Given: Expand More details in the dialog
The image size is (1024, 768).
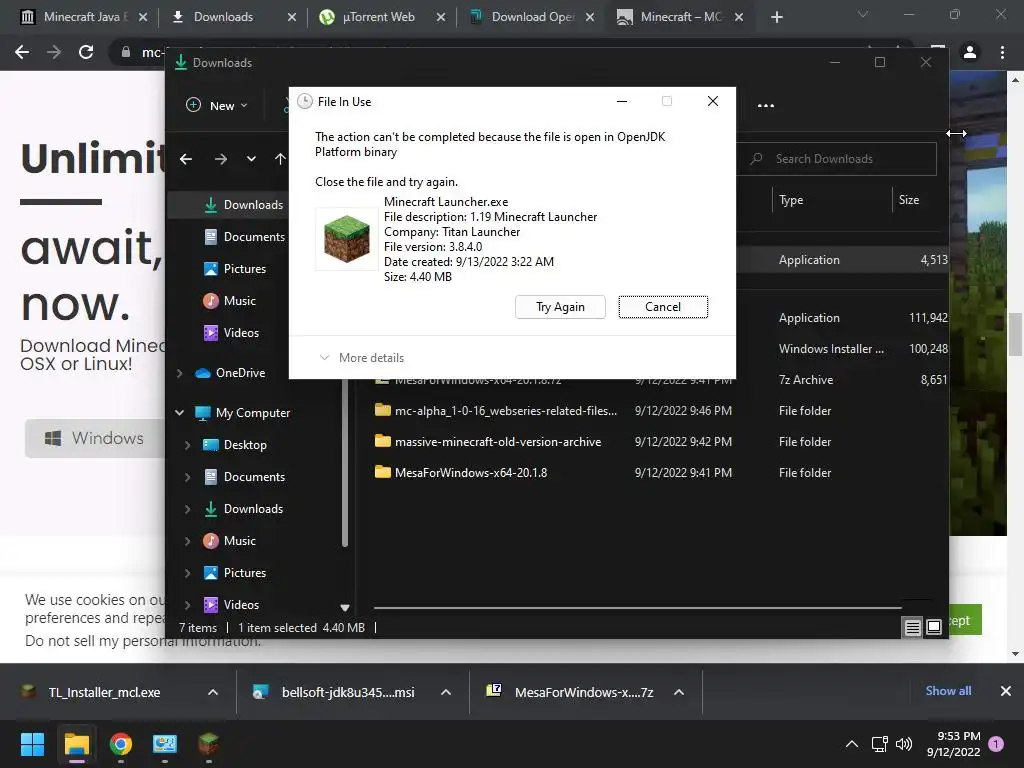Looking at the screenshot, I should click(x=361, y=358).
